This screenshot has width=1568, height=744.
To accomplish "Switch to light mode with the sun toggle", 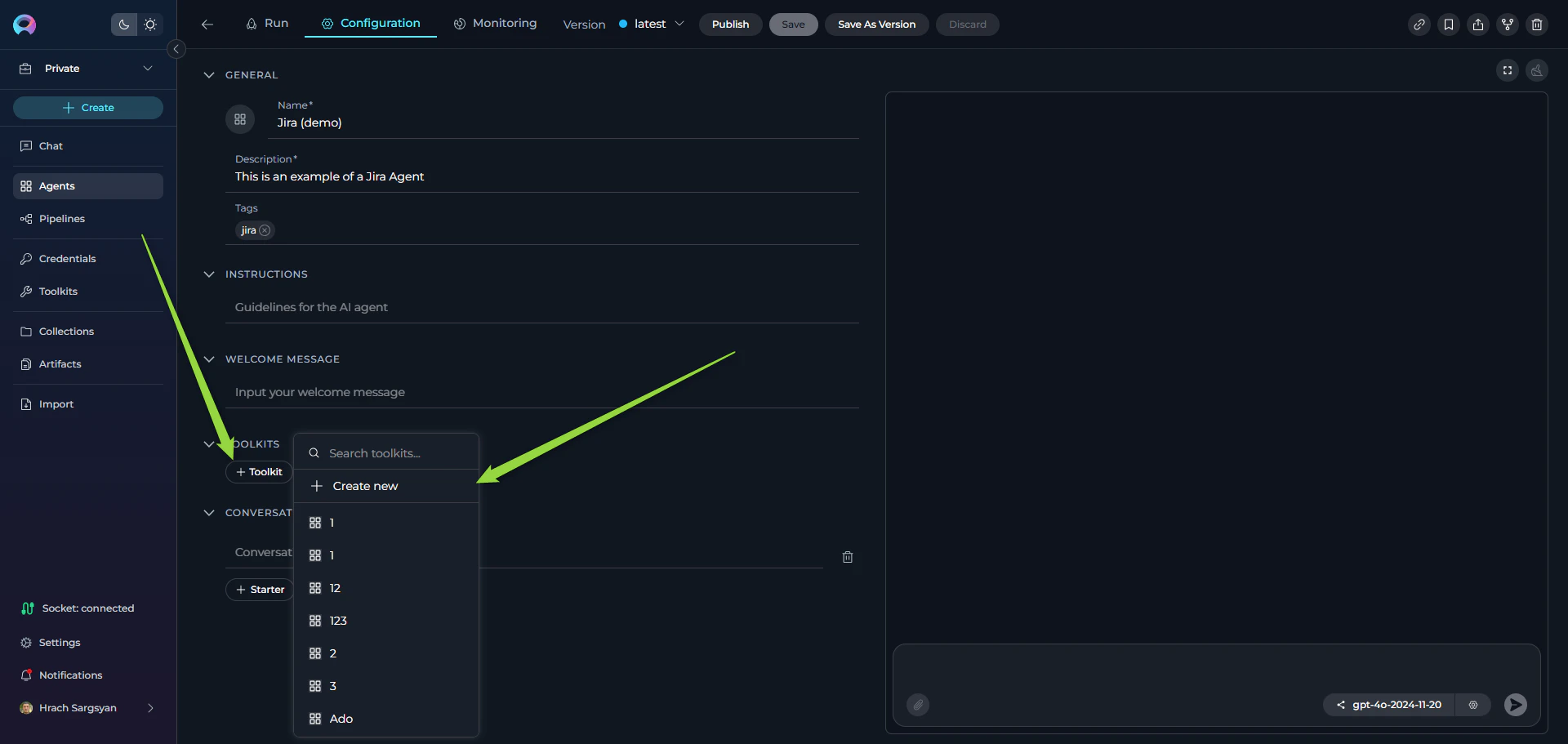I will 150,25.
